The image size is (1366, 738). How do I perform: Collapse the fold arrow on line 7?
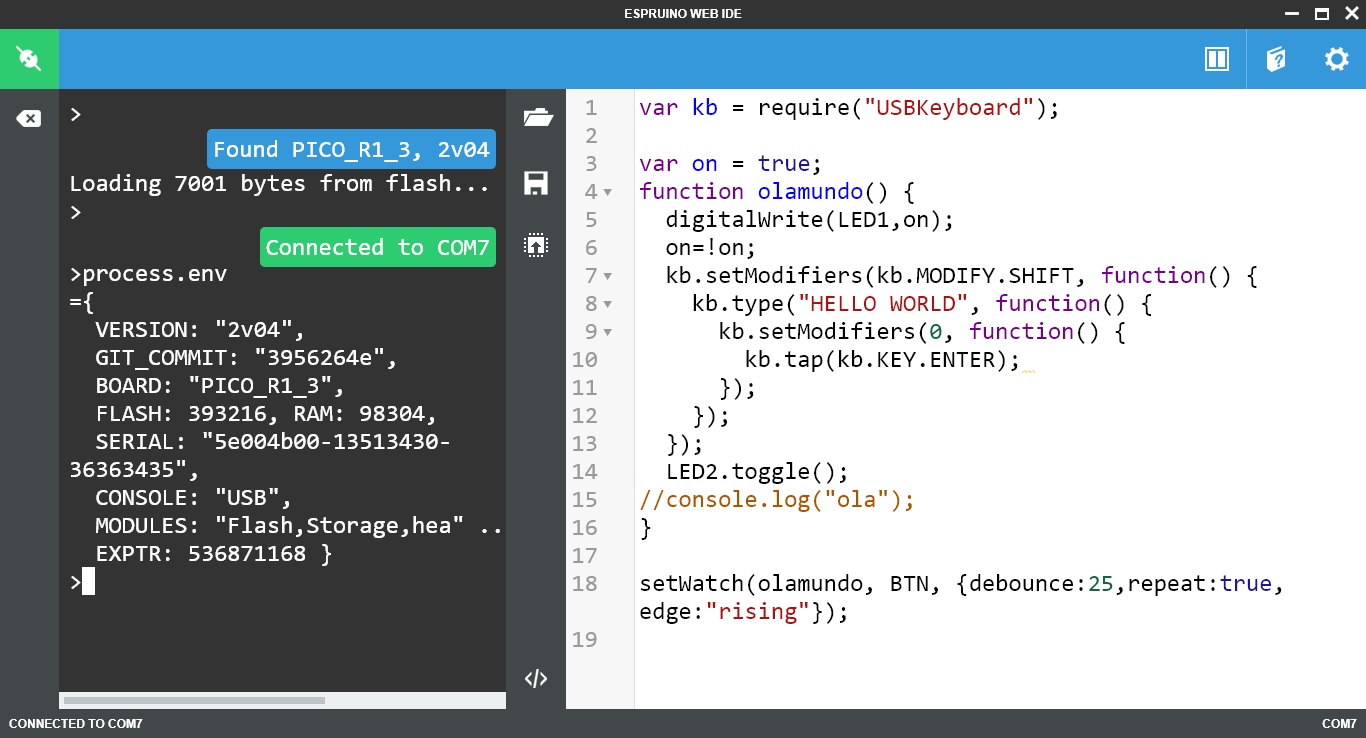(608, 276)
